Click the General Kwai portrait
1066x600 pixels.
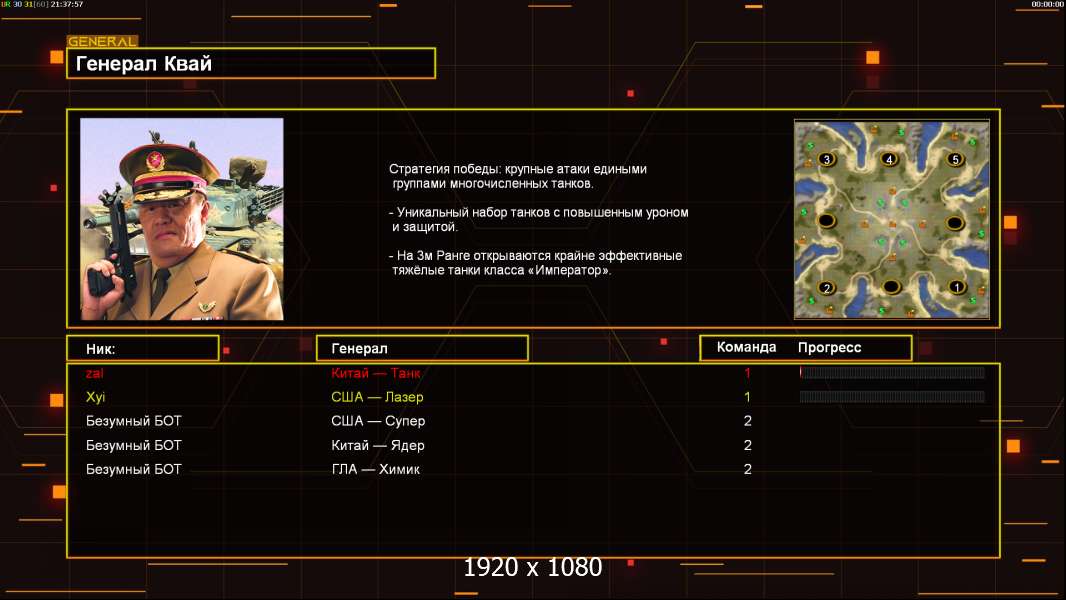point(182,219)
